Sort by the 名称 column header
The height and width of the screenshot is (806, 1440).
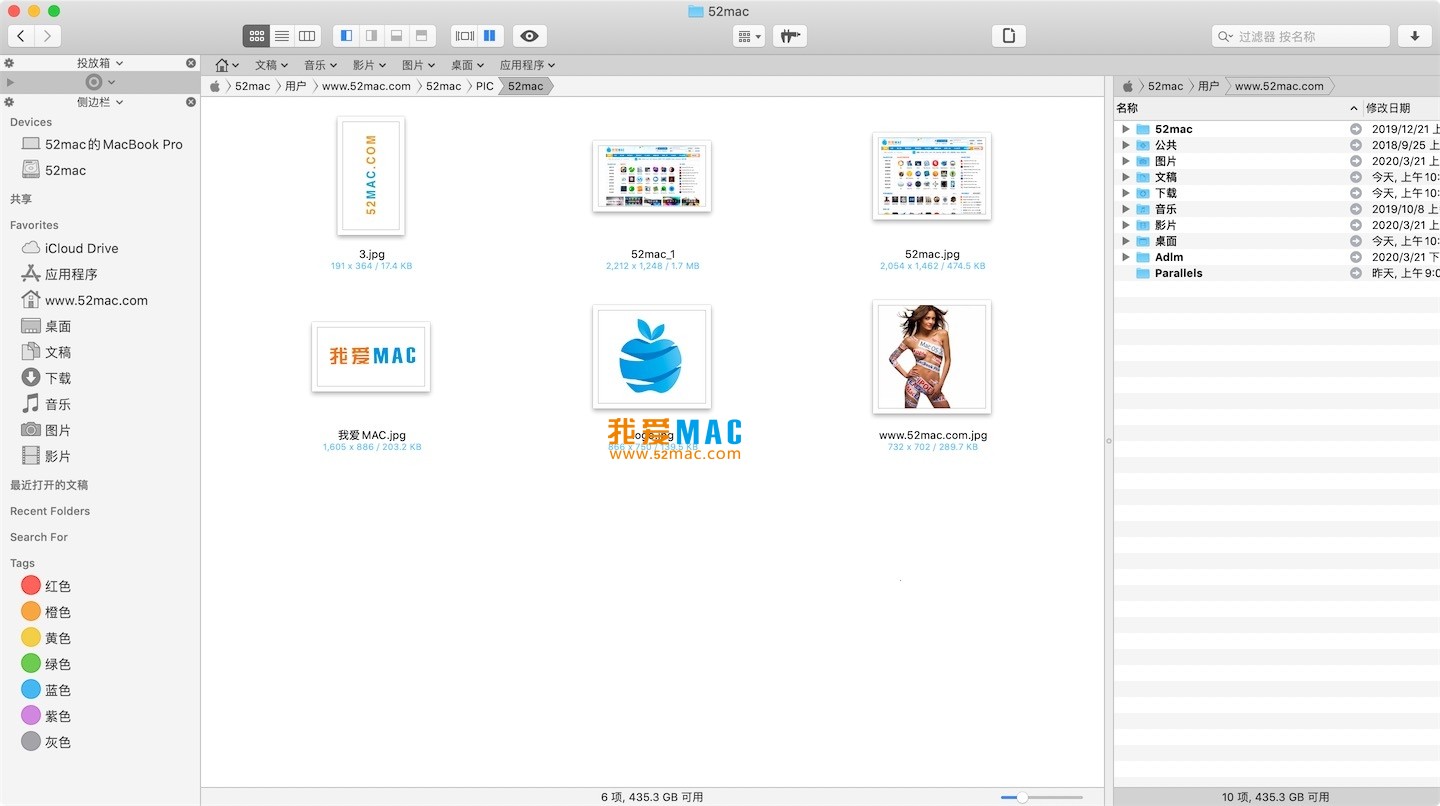tap(1238, 108)
